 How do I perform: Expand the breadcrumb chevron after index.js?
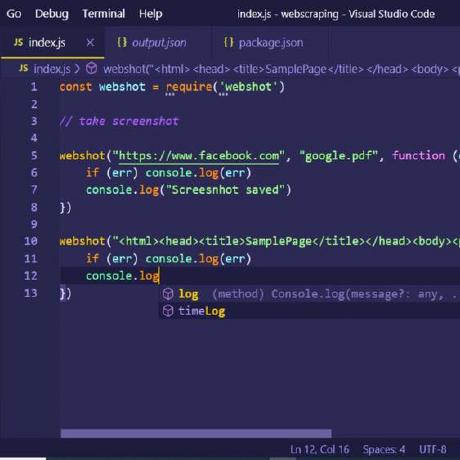pyautogui.click(x=77, y=69)
